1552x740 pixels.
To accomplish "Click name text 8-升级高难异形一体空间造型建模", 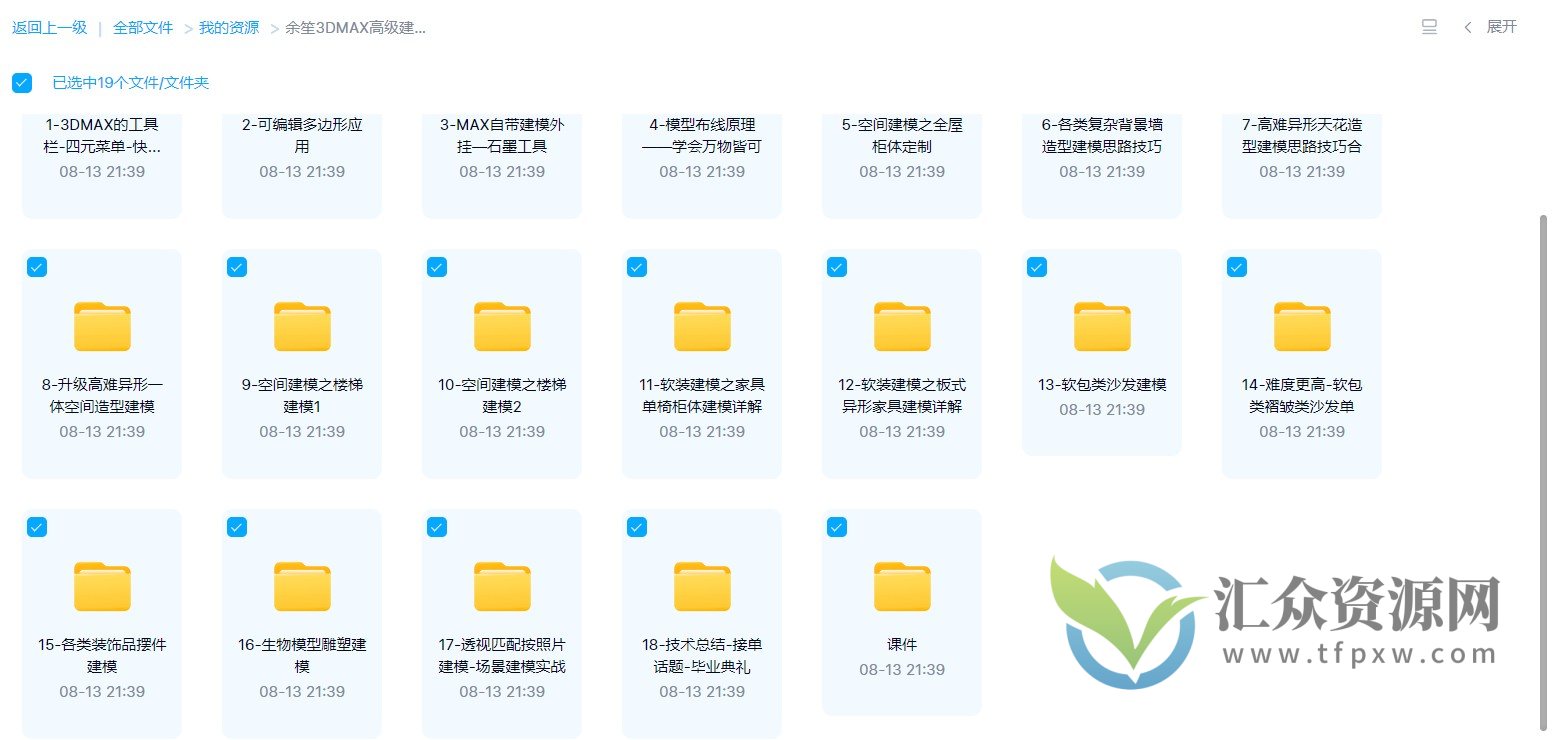I will click(x=102, y=396).
